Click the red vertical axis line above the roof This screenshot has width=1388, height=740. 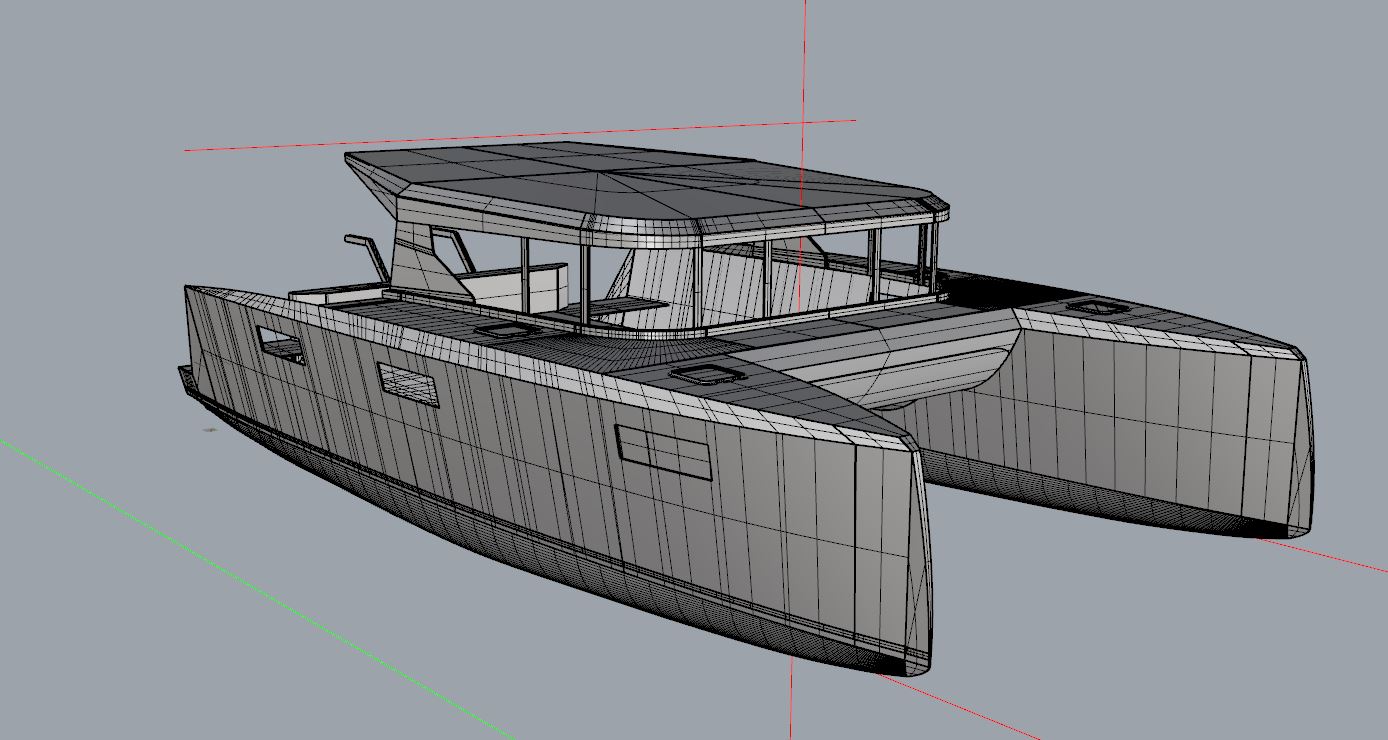pos(805,60)
